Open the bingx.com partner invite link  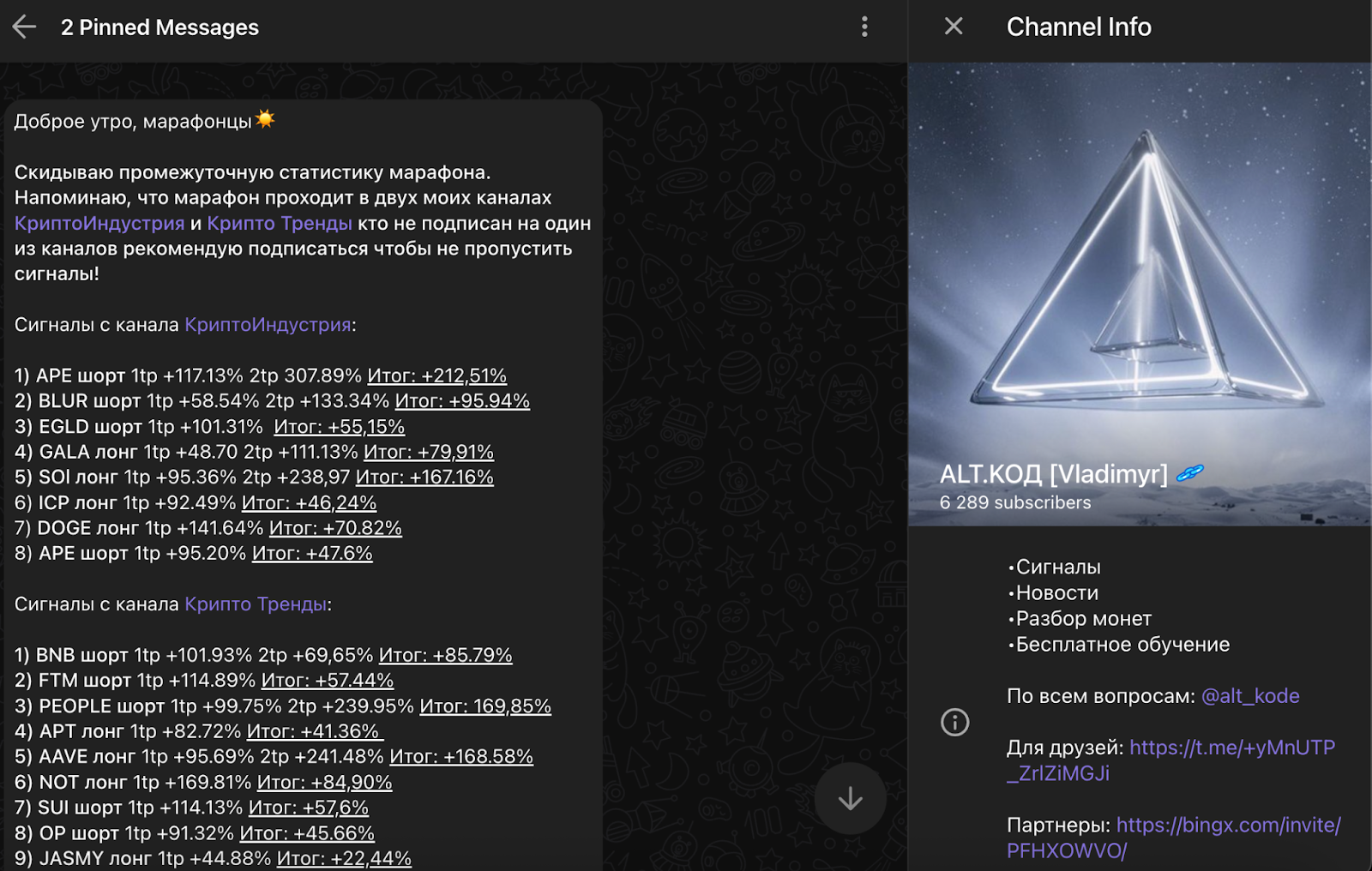click(x=1174, y=838)
